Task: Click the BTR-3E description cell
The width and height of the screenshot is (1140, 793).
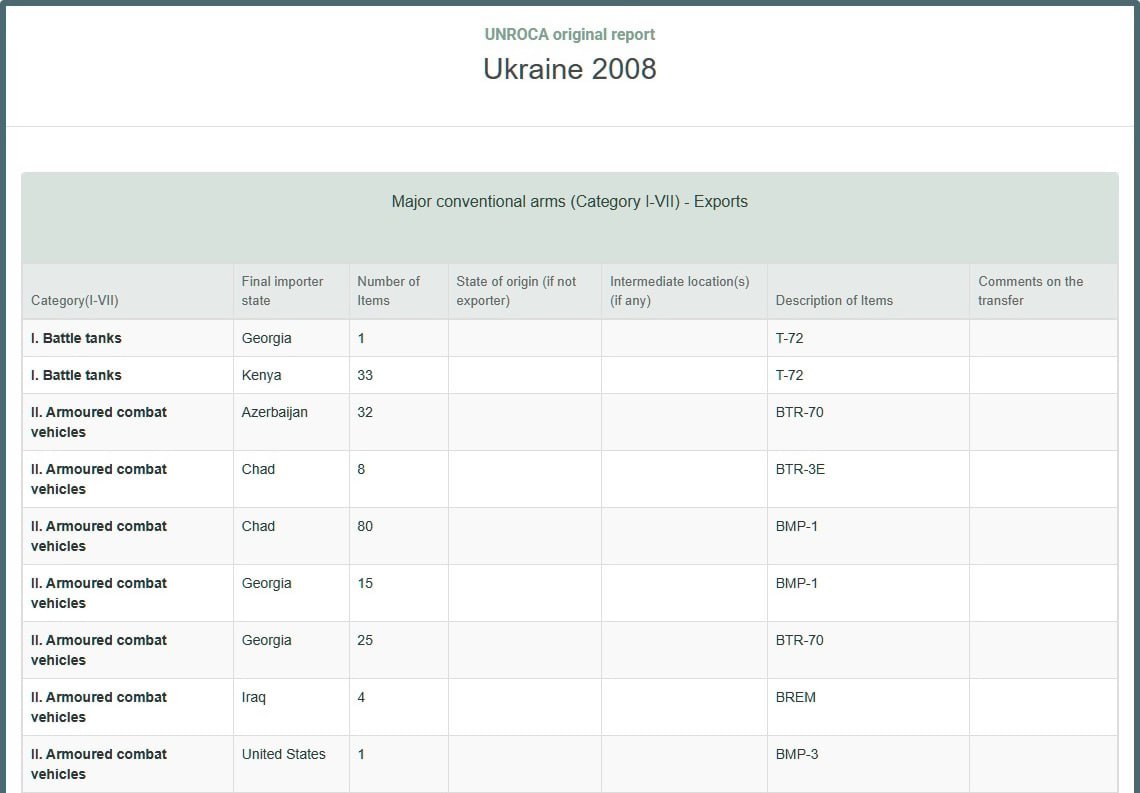Action: [800, 469]
